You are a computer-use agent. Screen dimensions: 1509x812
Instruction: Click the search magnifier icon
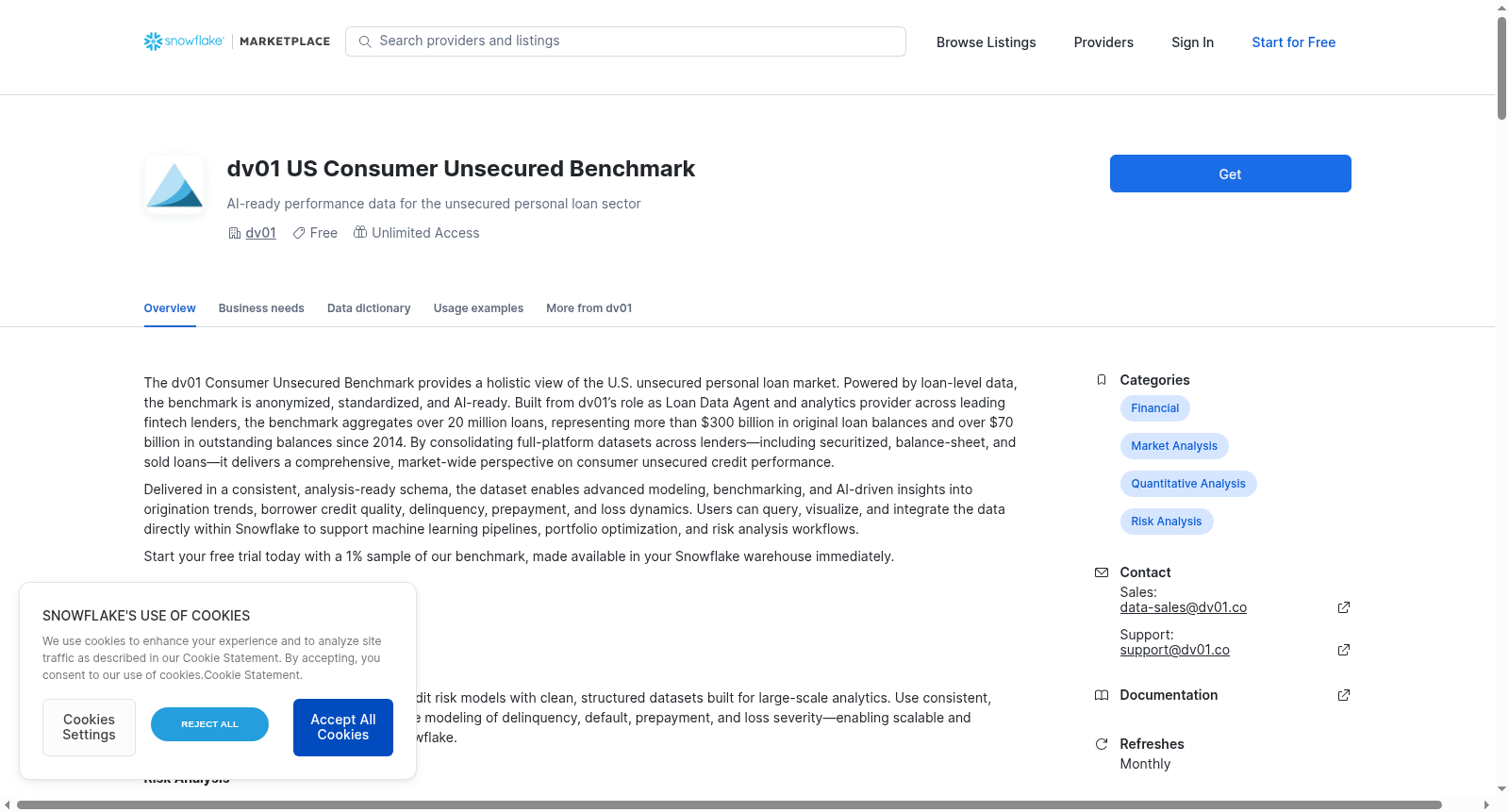pyautogui.click(x=365, y=41)
